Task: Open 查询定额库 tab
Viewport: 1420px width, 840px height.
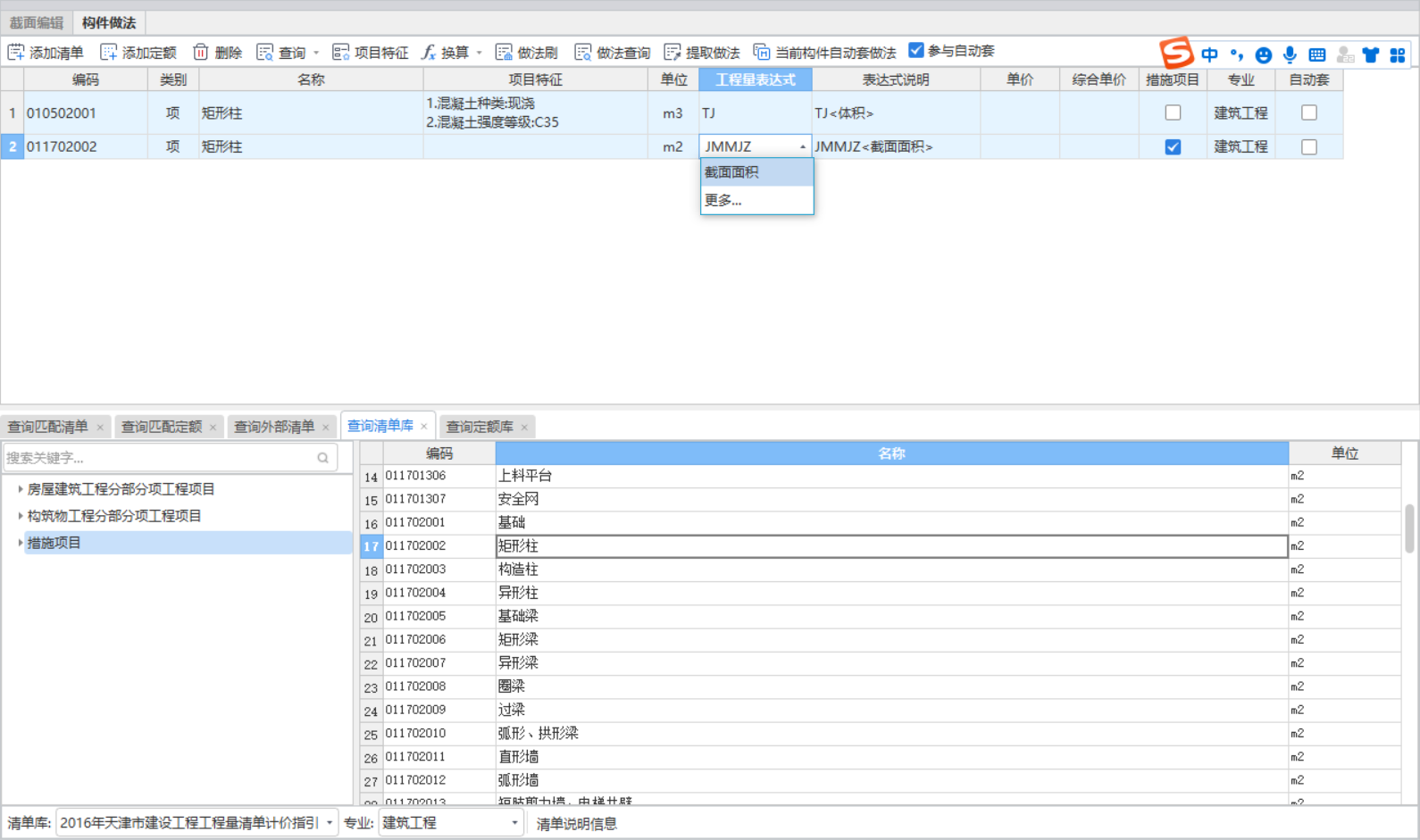Action: pos(480,427)
